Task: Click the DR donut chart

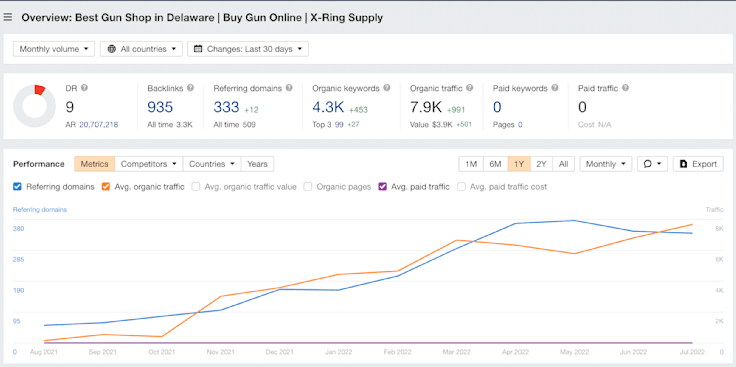Action: coord(34,106)
